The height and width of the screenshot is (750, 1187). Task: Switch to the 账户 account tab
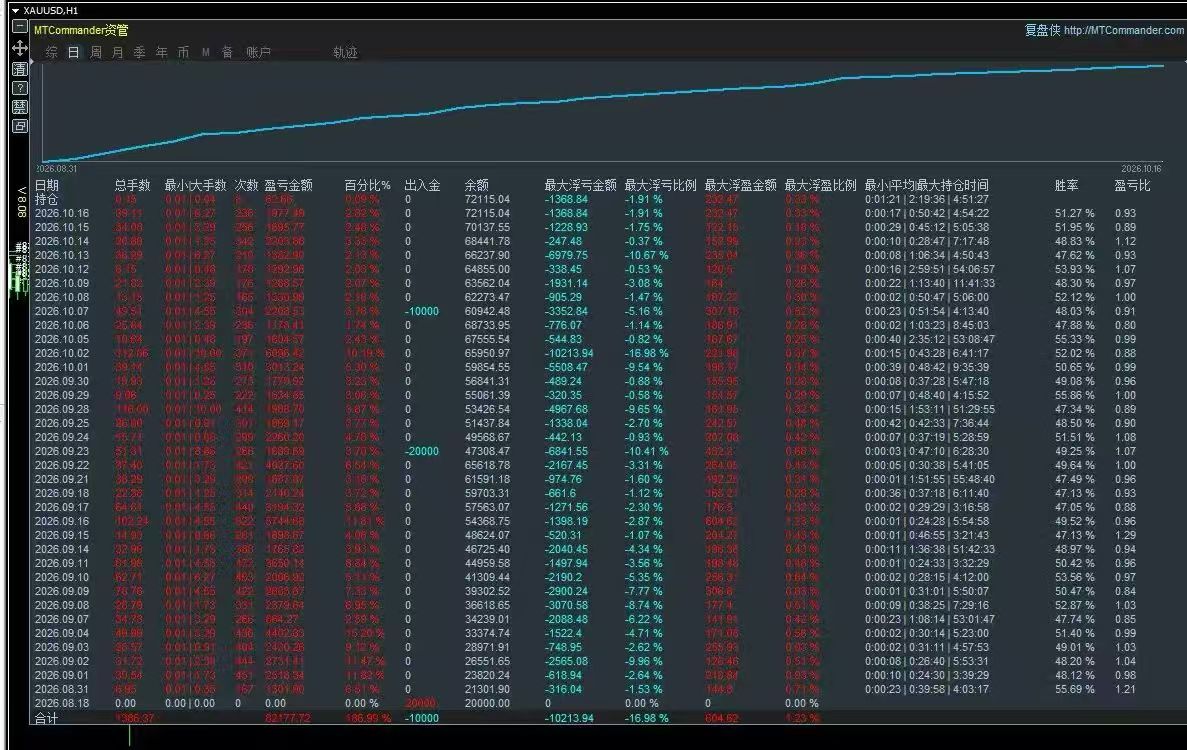[x=258, y=52]
